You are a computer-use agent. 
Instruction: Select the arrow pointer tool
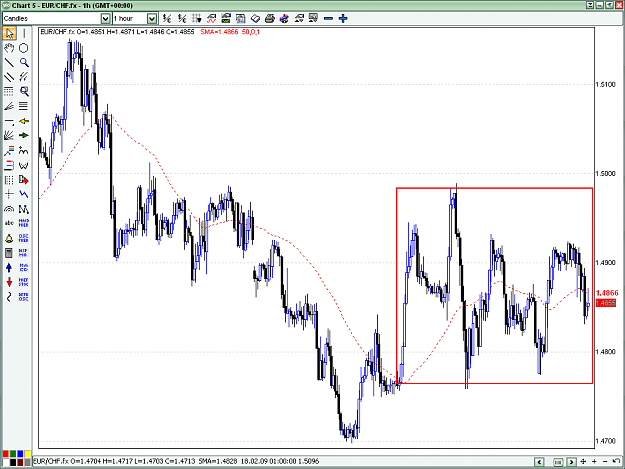9,33
